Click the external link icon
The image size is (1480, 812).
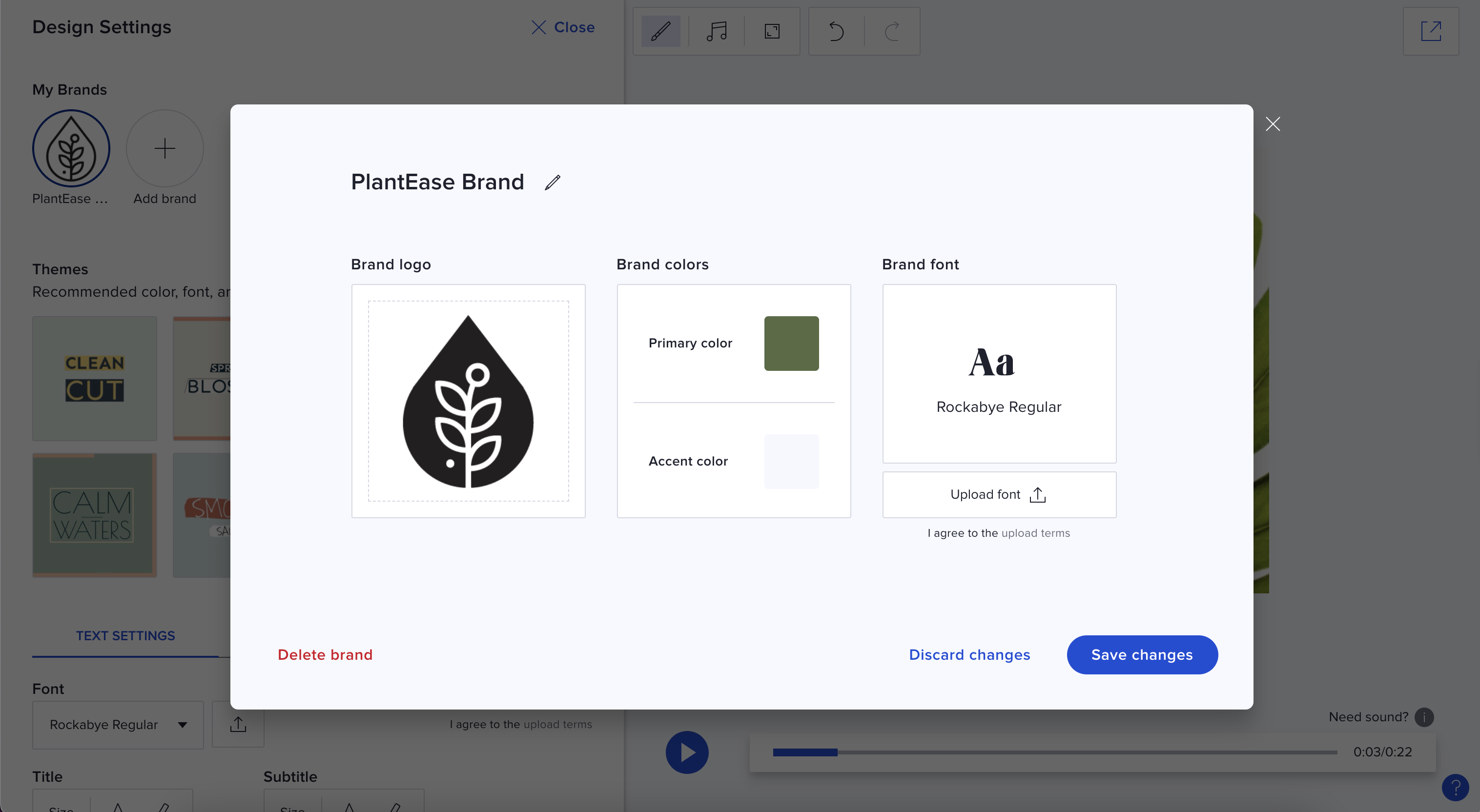[x=1432, y=30]
